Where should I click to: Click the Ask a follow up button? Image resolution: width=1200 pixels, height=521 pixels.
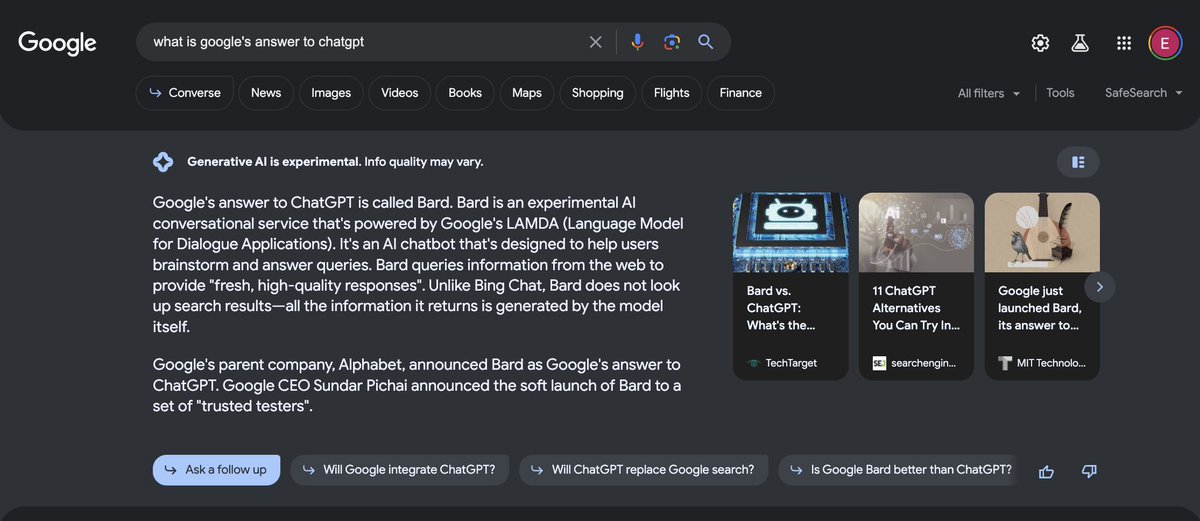[217, 470]
